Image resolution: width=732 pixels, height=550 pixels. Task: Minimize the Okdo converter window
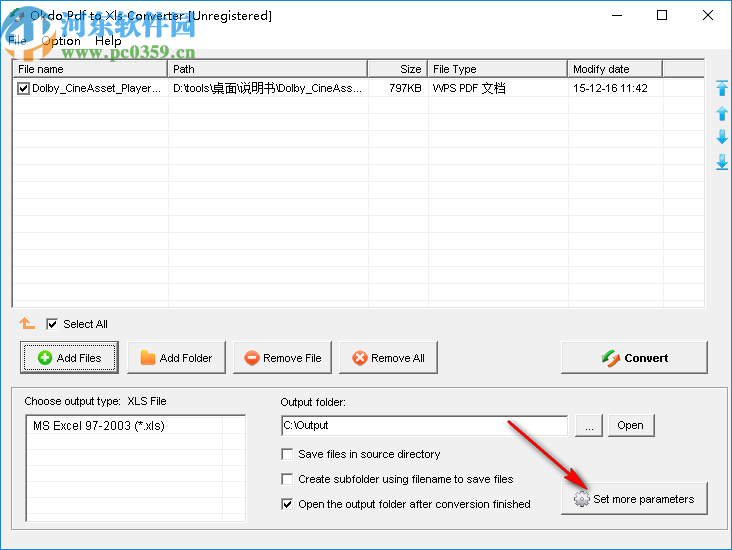[x=617, y=15]
